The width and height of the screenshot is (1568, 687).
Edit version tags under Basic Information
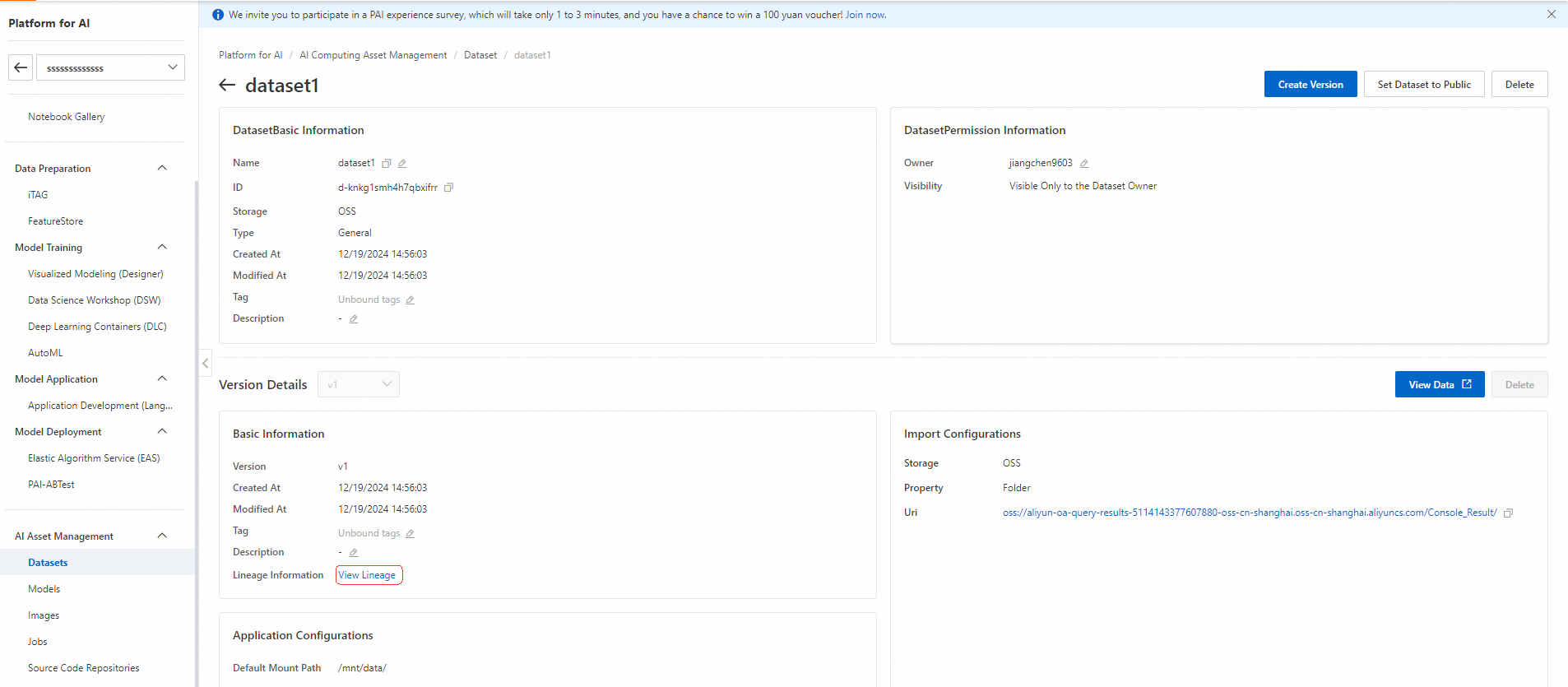tap(410, 534)
